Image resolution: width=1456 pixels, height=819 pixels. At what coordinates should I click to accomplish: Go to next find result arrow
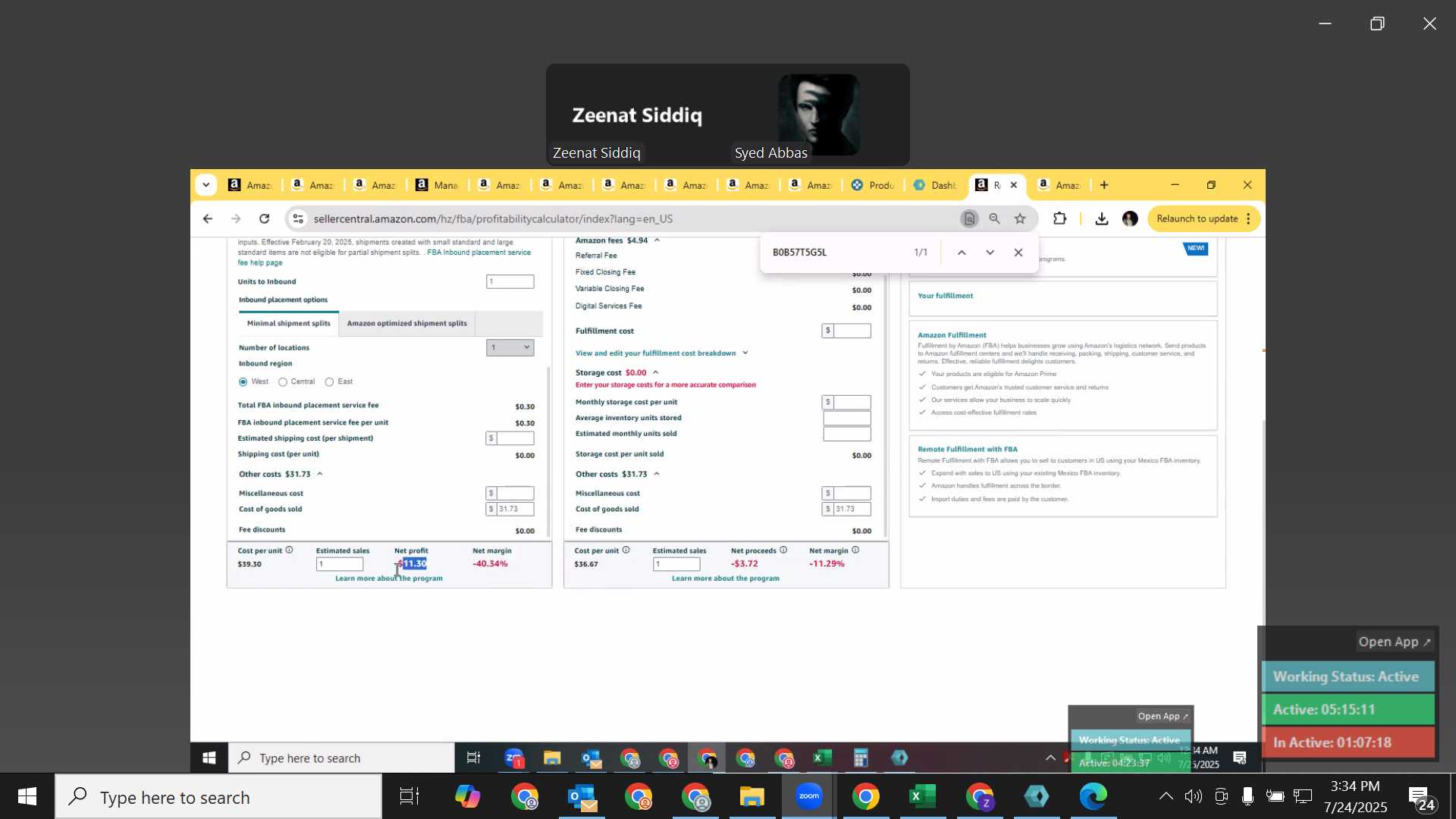[x=990, y=253]
